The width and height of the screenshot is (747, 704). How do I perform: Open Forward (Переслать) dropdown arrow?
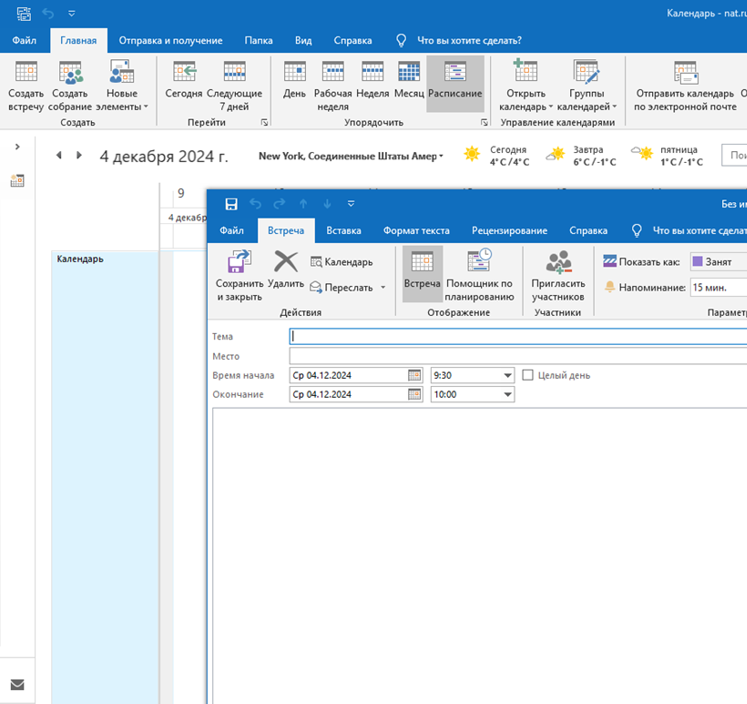[383, 288]
